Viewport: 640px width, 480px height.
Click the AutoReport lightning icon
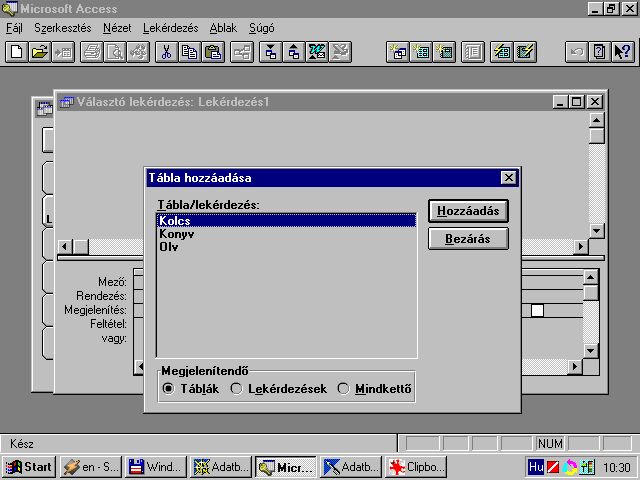[x=524, y=52]
